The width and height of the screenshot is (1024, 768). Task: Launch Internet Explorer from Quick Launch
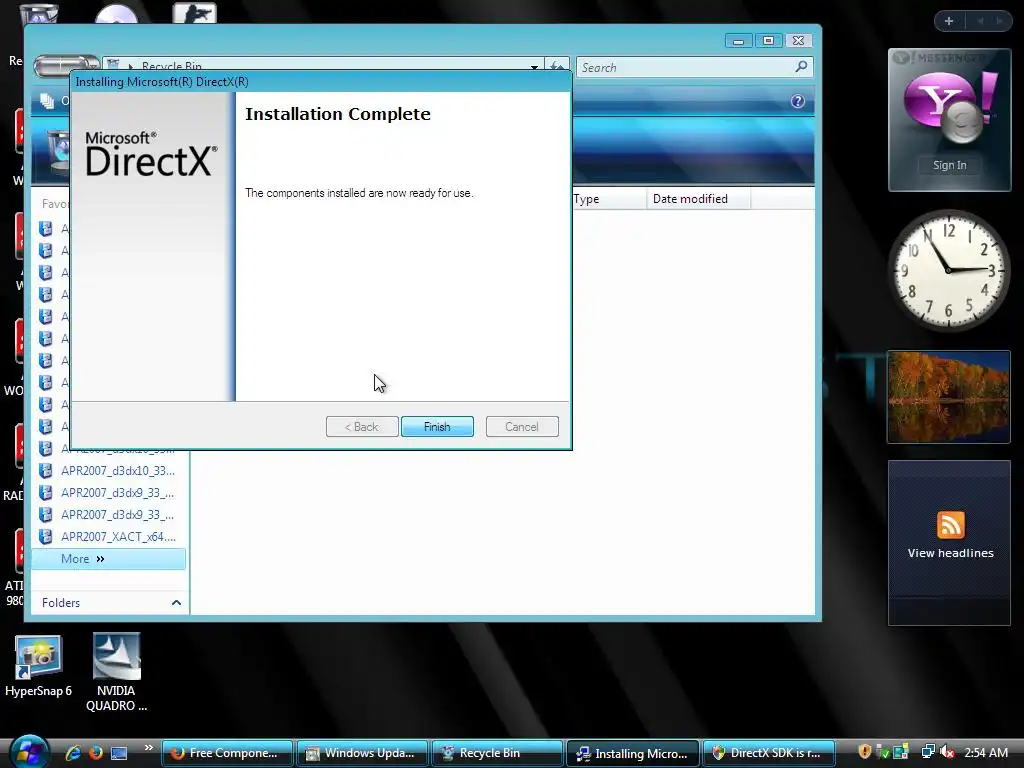73,753
